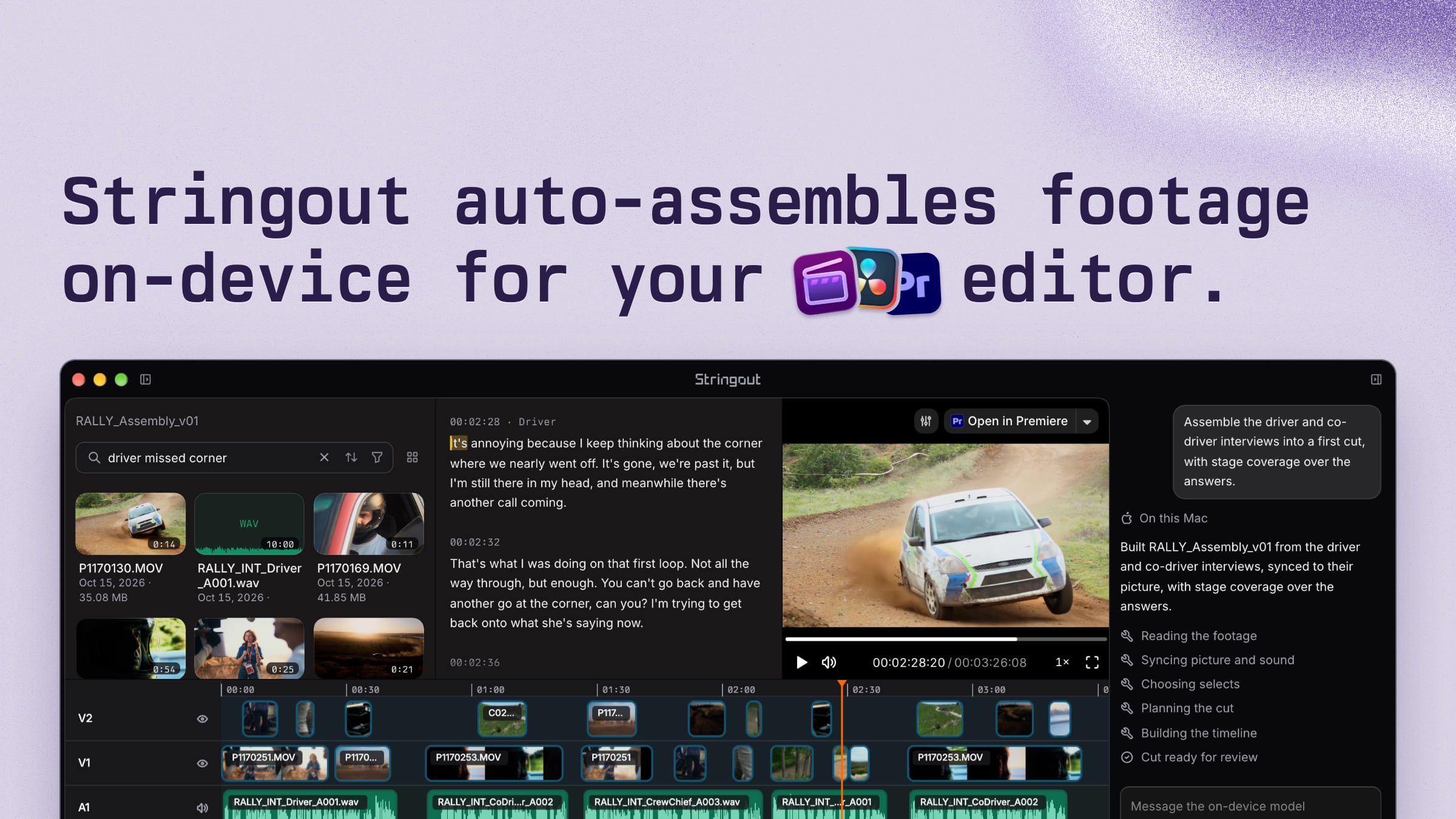Image resolution: width=1456 pixels, height=819 pixels.
Task: Focus the Message the on-device model field
Action: 1250,804
